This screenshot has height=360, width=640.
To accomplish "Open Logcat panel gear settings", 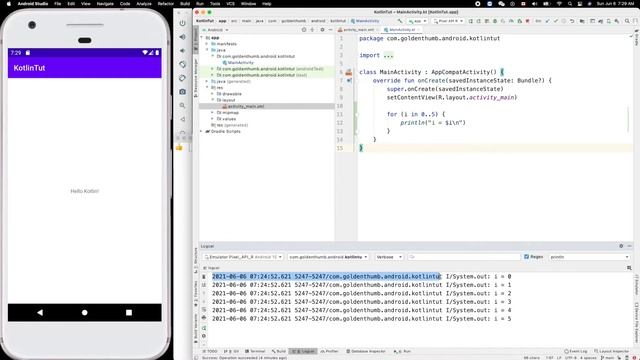I will point(621,246).
